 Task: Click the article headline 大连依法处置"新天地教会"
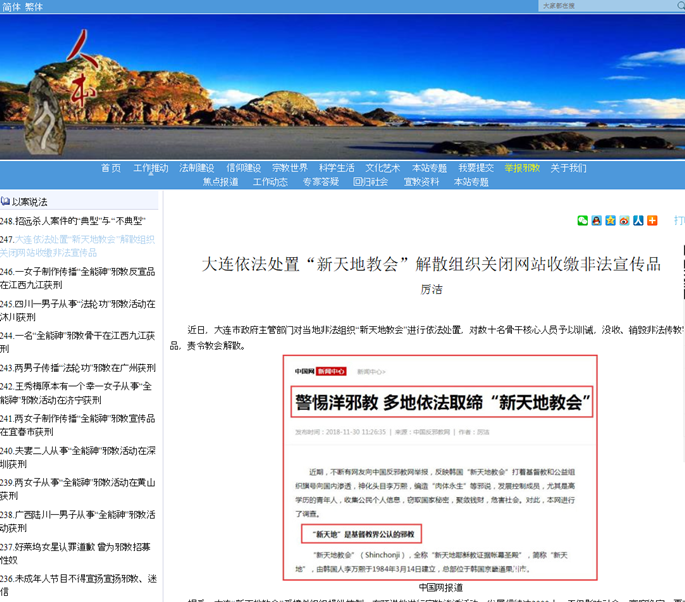click(431, 264)
